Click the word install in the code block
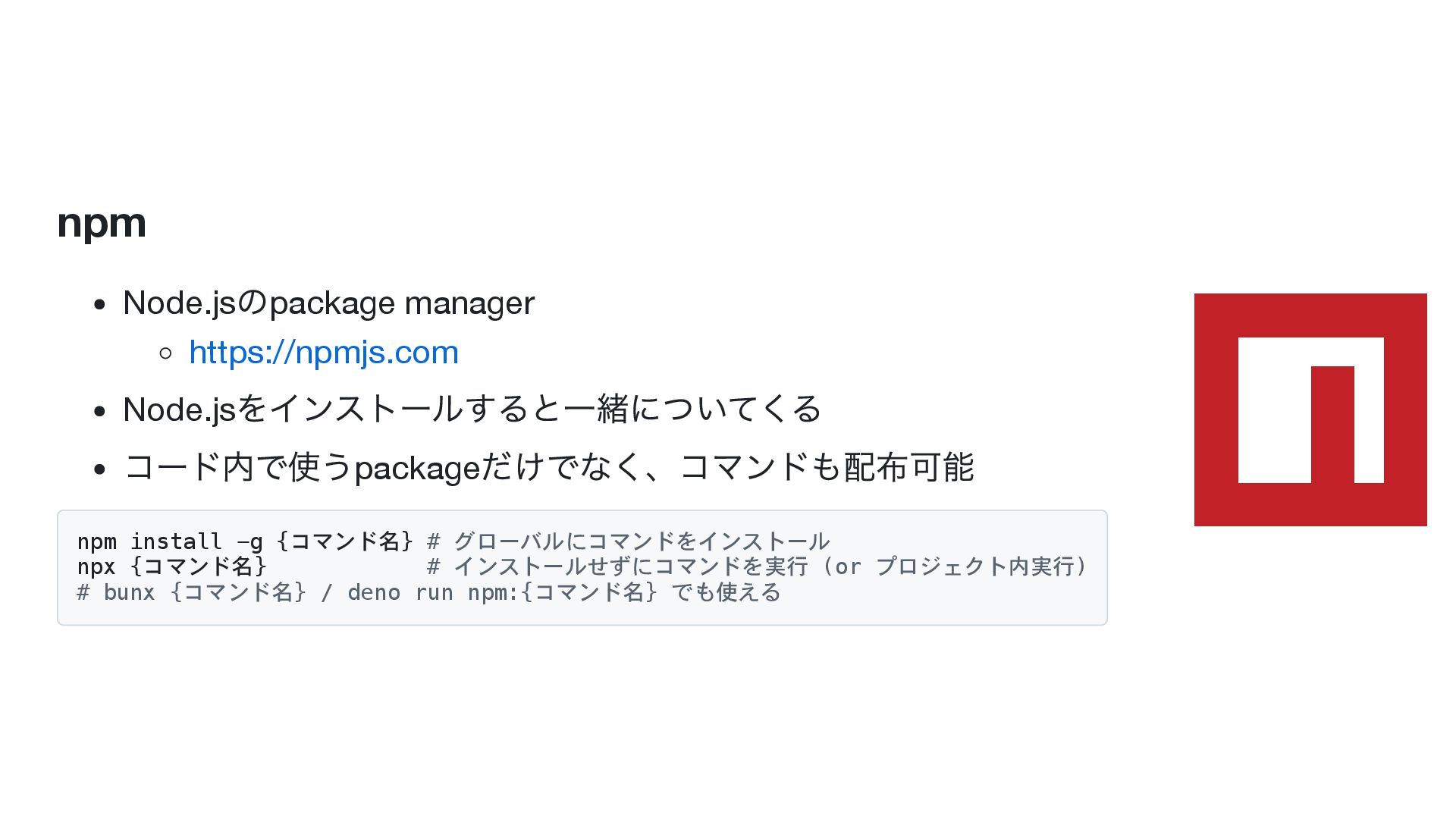1456x819 pixels. click(x=176, y=541)
